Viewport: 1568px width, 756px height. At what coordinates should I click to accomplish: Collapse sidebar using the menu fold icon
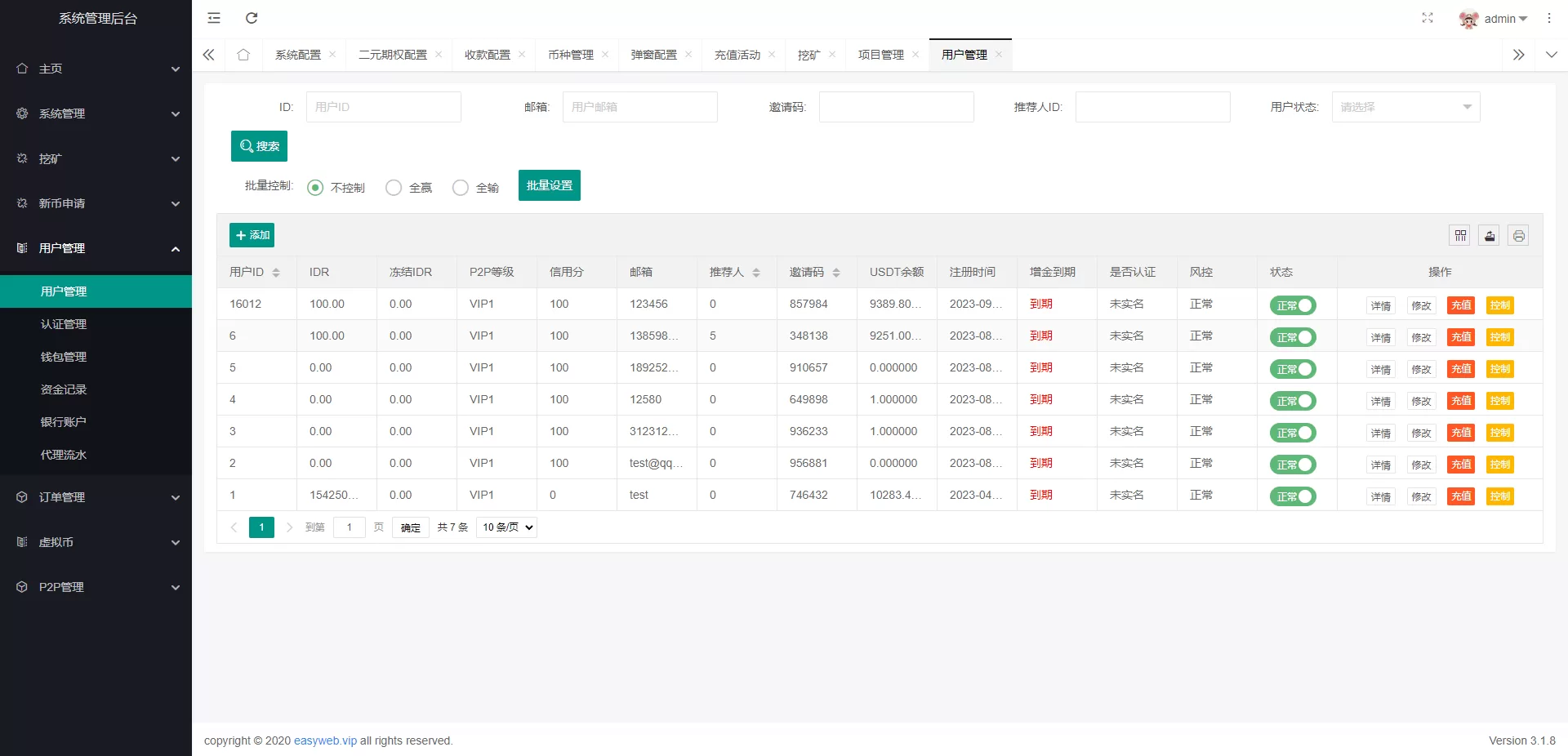pos(214,18)
